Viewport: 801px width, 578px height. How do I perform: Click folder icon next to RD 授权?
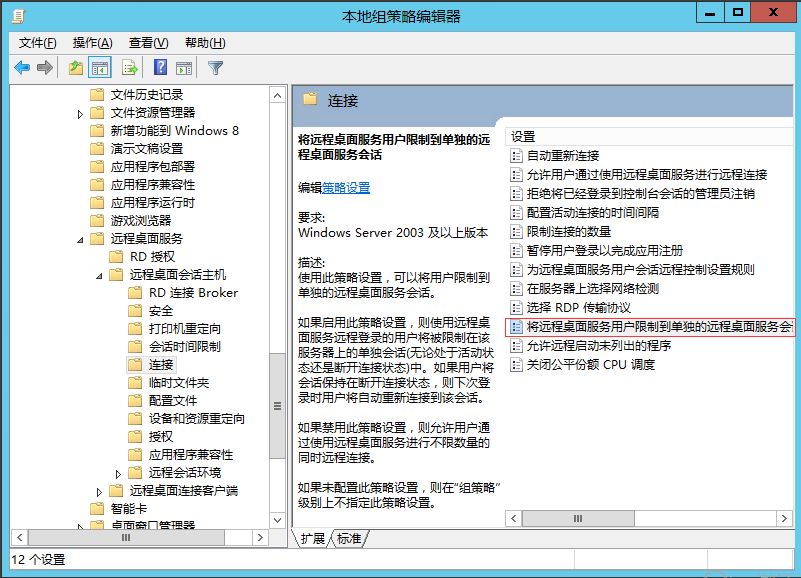coord(116,257)
